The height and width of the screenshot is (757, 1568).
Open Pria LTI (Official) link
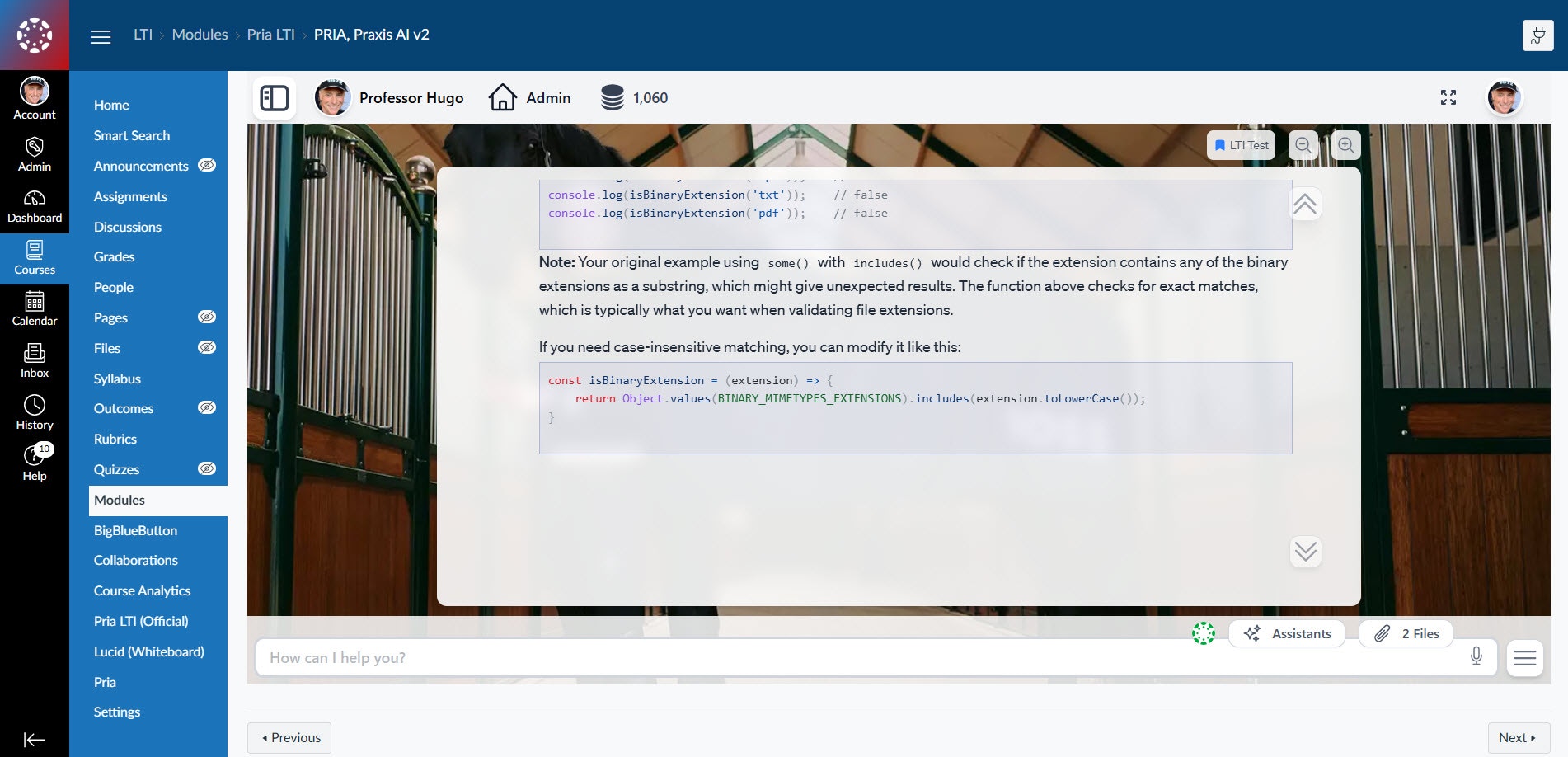[x=141, y=621]
